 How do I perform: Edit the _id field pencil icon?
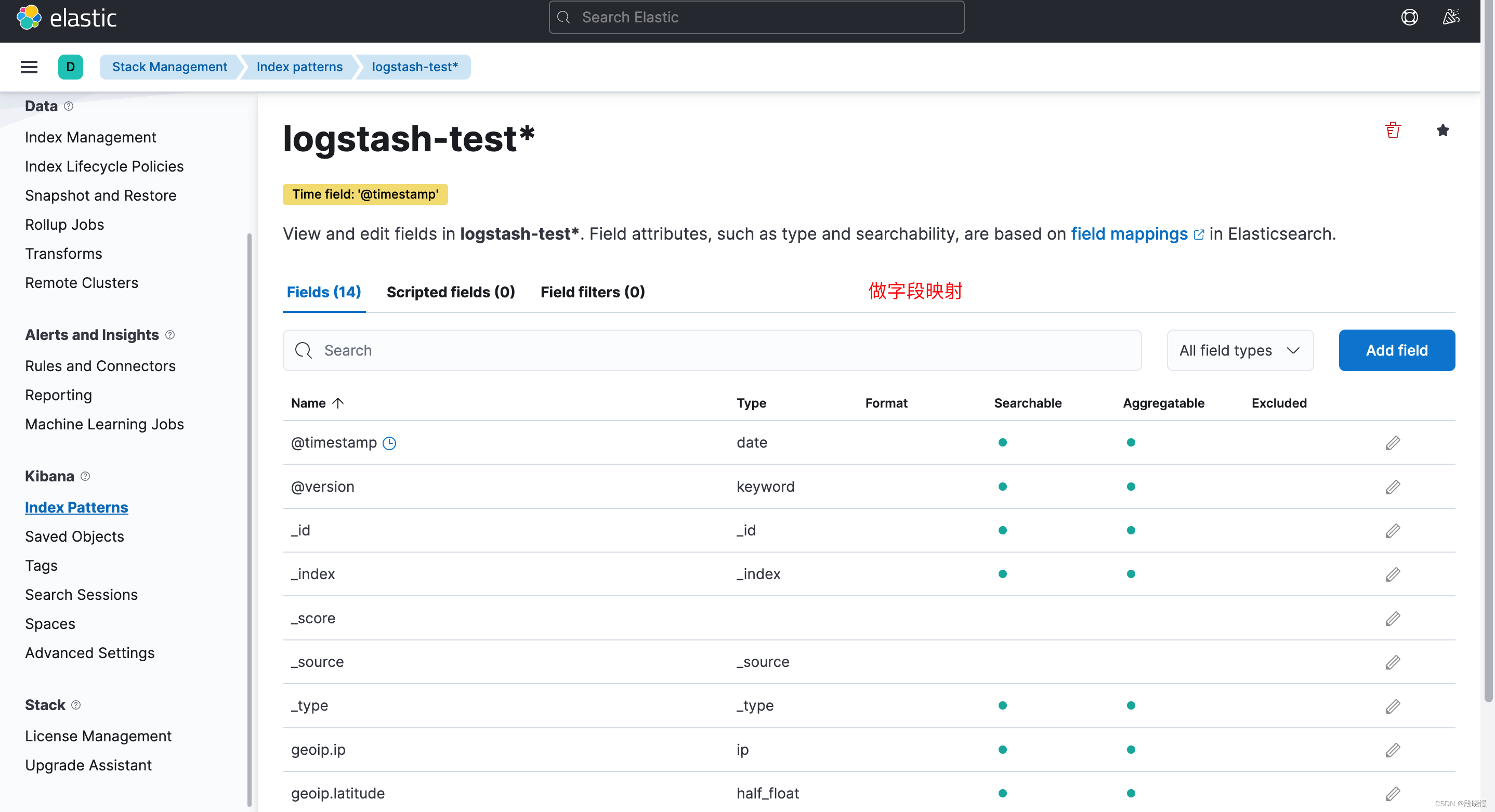click(1393, 530)
